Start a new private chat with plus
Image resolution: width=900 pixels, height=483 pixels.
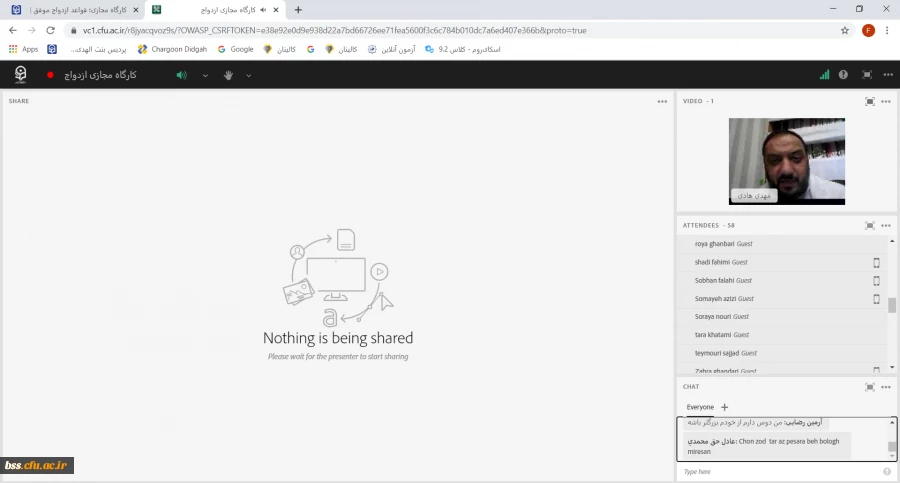(x=725, y=407)
